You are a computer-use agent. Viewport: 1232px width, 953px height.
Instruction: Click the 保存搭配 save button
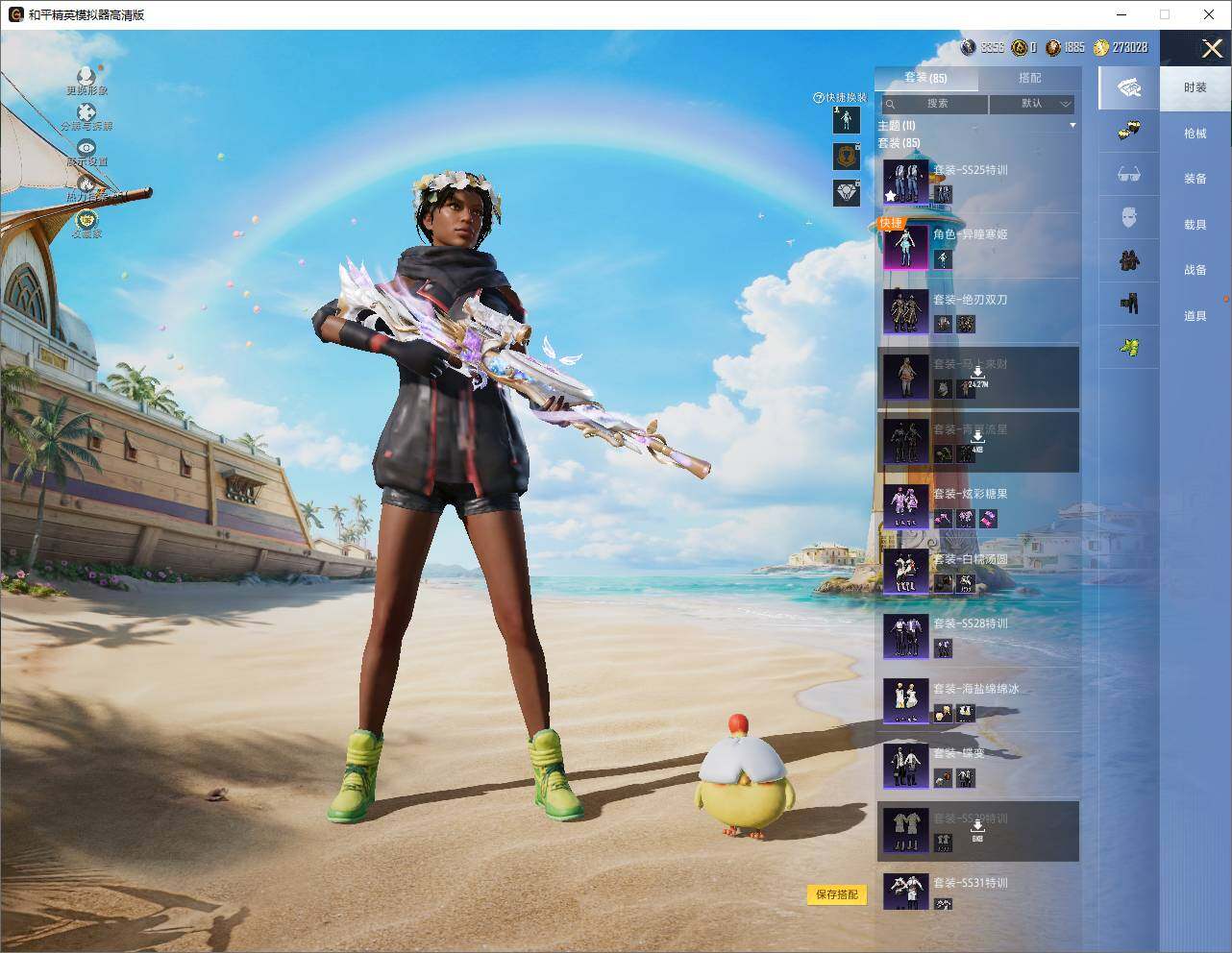[x=837, y=894]
